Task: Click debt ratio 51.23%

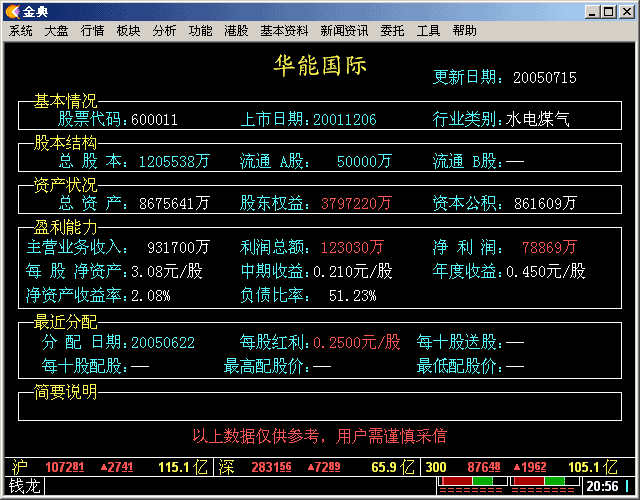Action: [x=353, y=296]
